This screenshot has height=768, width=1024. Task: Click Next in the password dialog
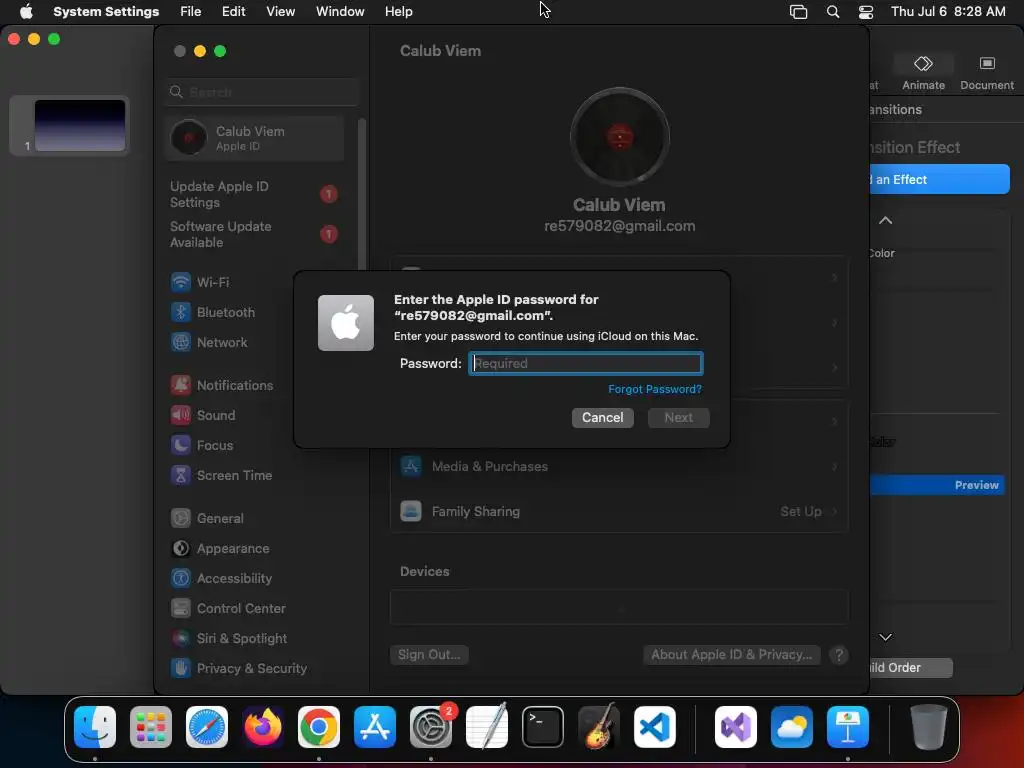(x=679, y=418)
